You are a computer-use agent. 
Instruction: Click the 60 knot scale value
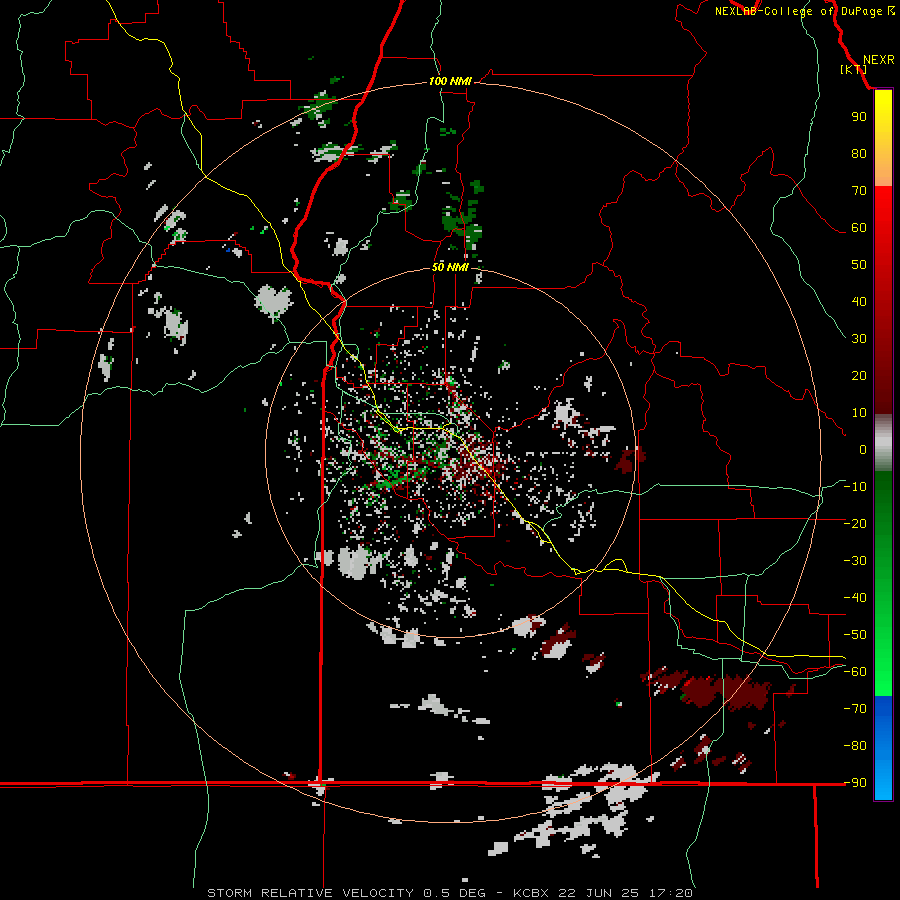(859, 227)
